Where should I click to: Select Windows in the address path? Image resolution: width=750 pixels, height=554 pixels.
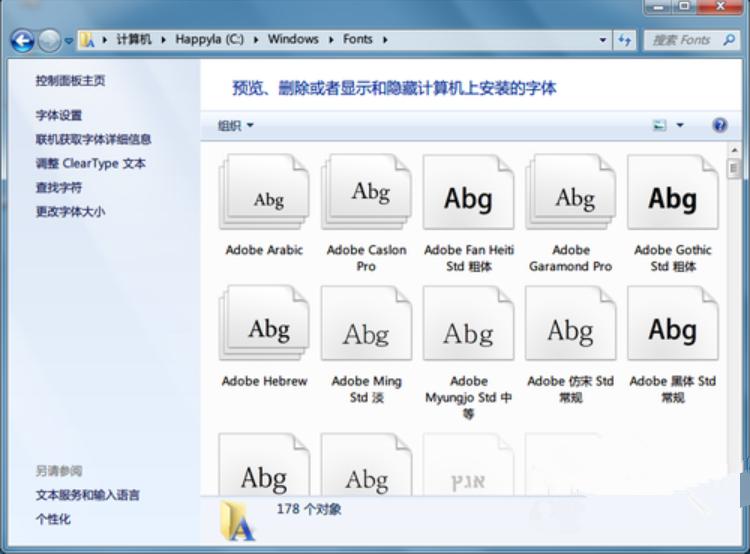[x=293, y=39]
